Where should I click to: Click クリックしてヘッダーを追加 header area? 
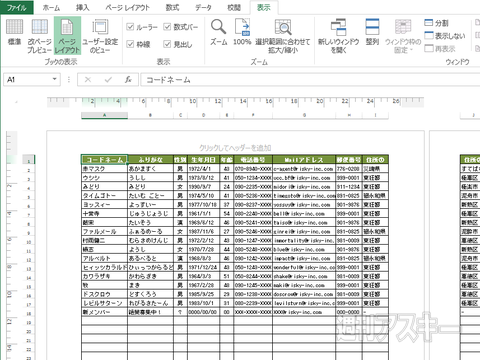coord(235,148)
